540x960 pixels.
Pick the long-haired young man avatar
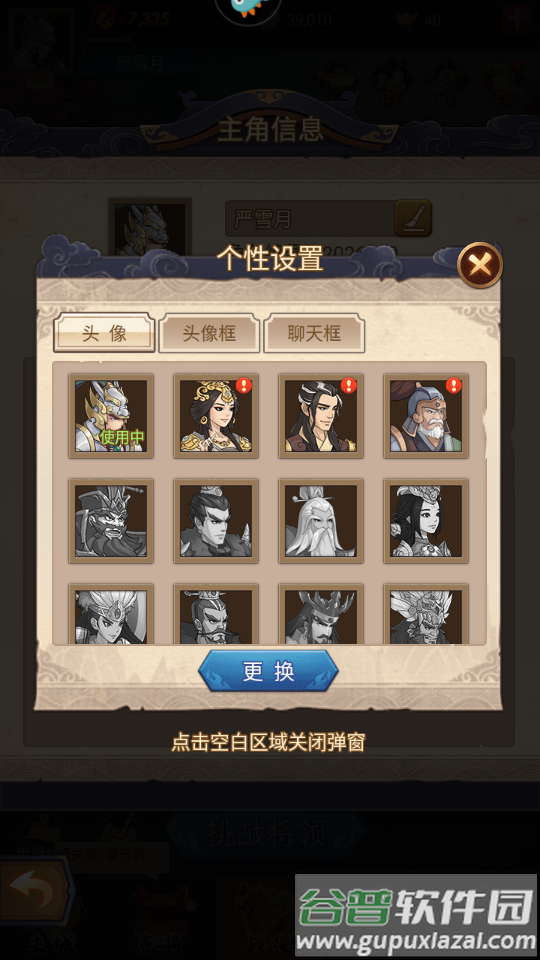(321, 416)
